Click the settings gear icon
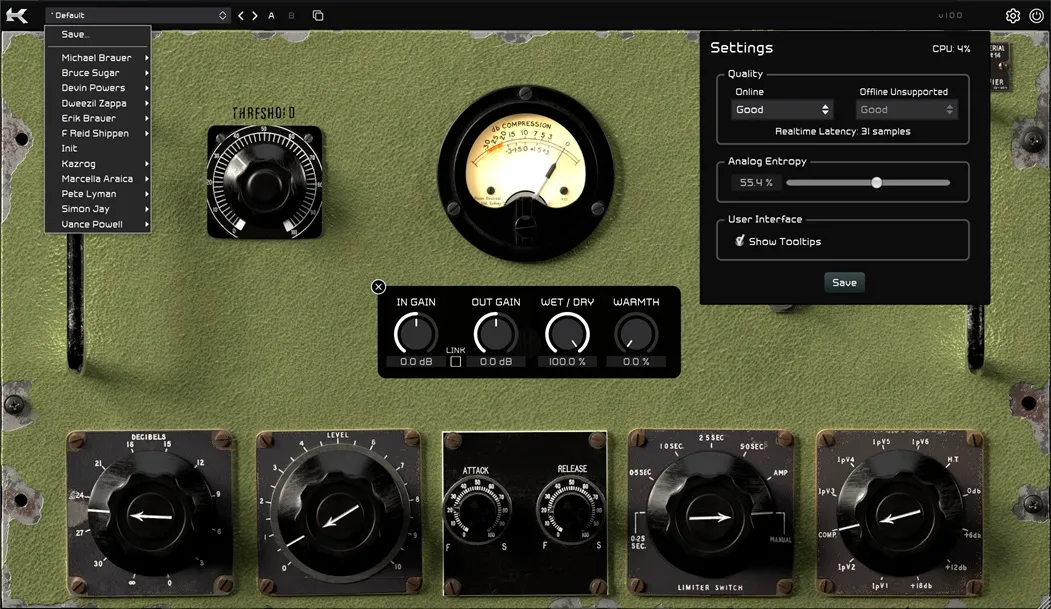1051x609 pixels. click(x=1012, y=15)
